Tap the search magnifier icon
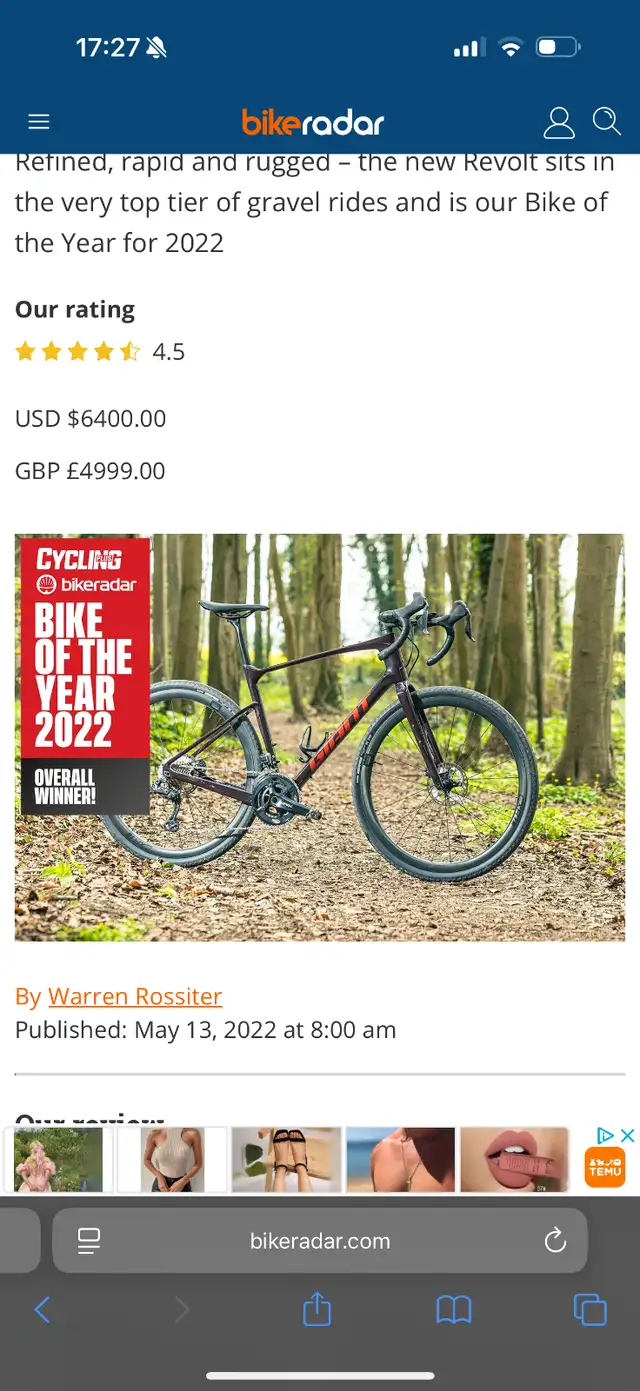 tap(607, 122)
